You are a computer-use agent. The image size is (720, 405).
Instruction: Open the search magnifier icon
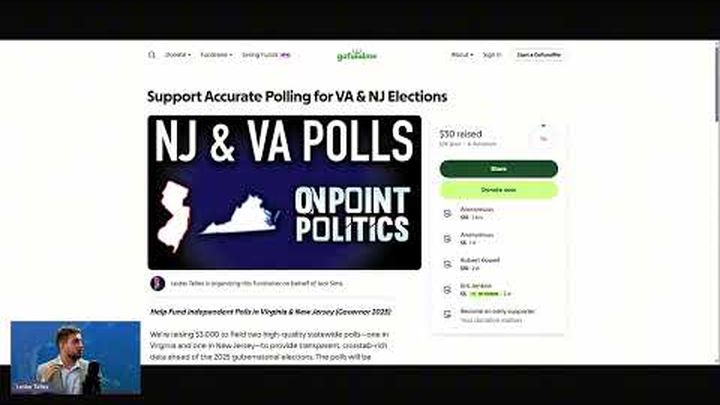click(x=152, y=55)
